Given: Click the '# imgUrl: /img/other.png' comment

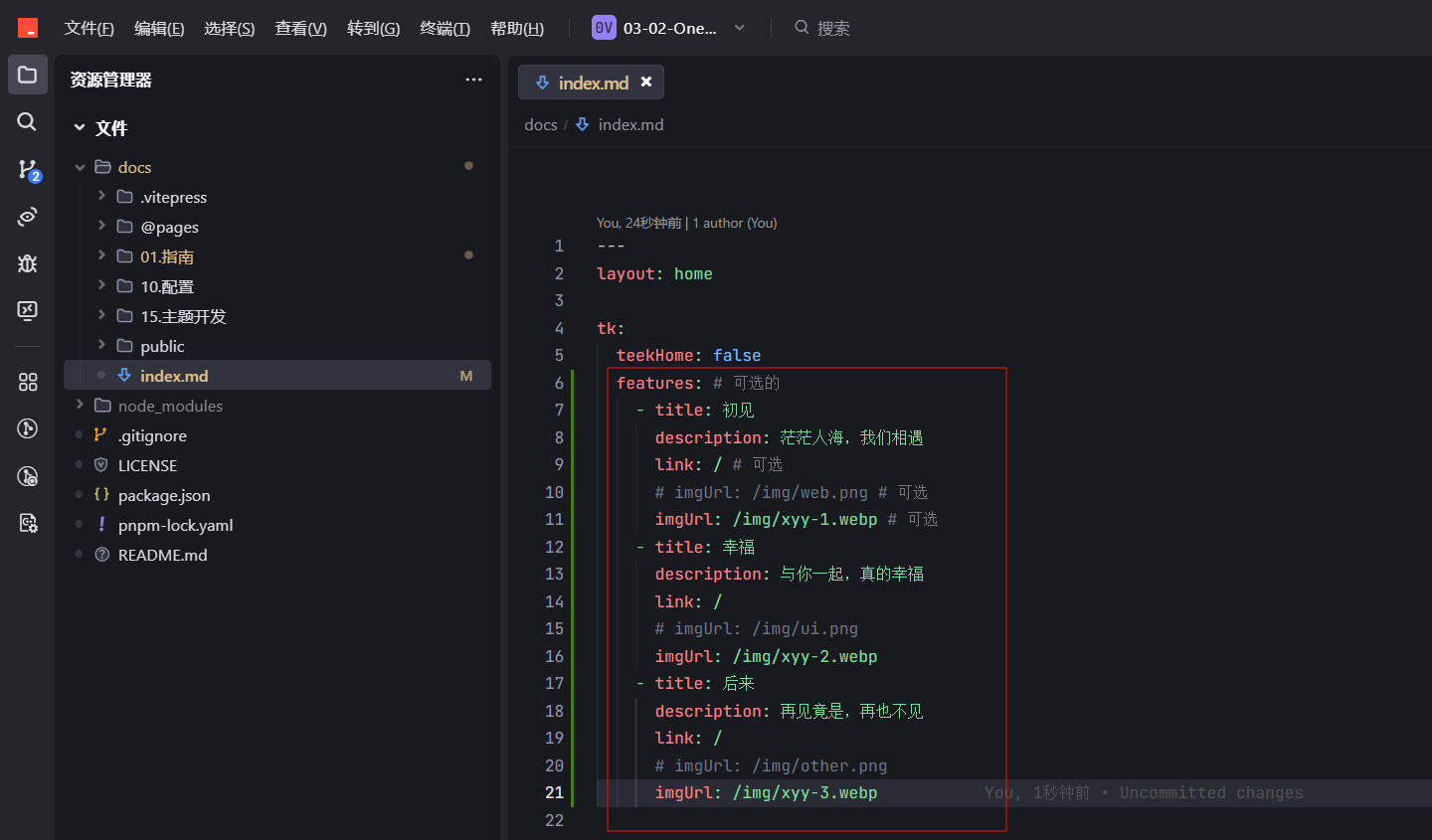Looking at the screenshot, I should (771, 765).
